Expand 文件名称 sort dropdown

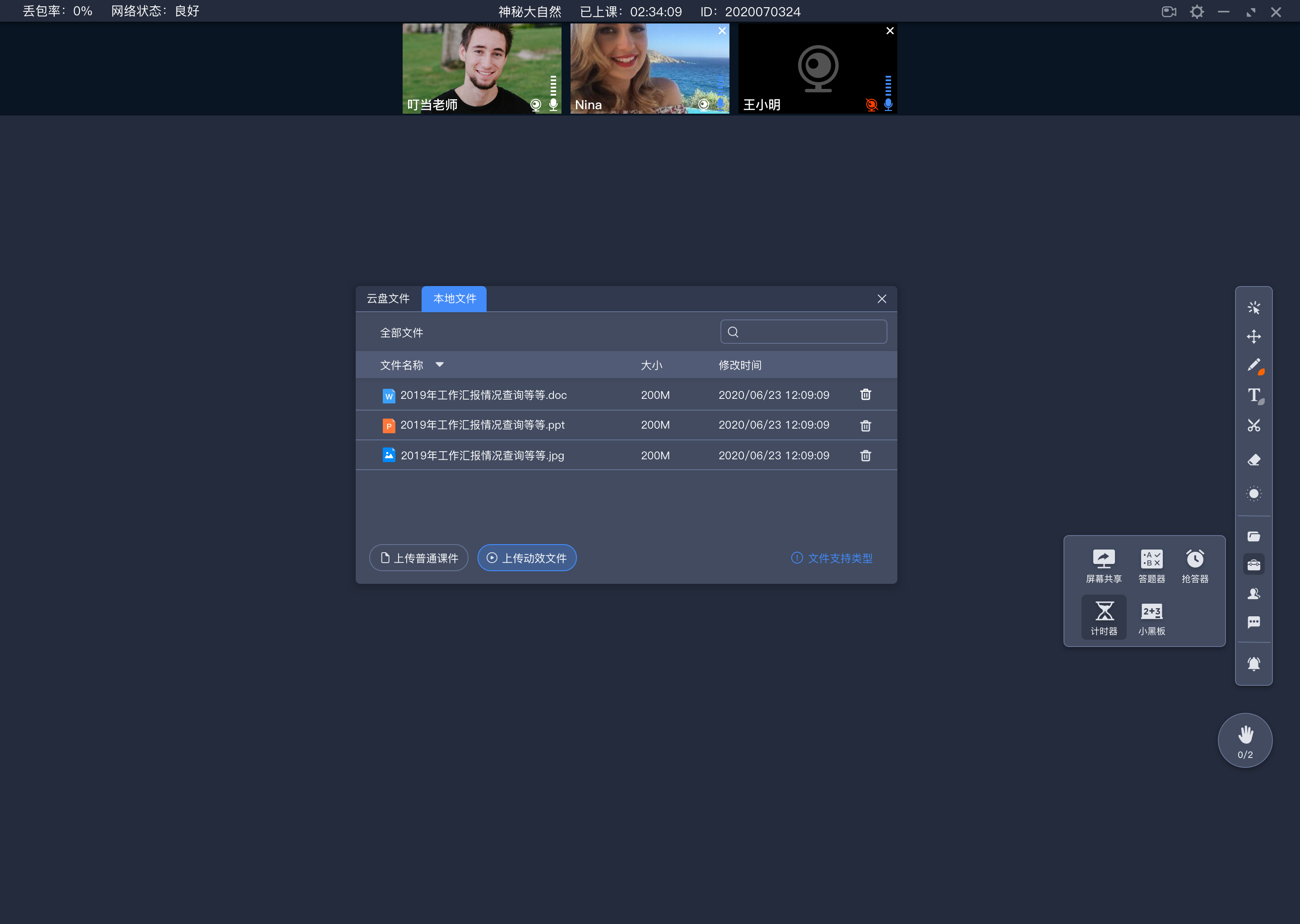pyautogui.click(x=440, y=365)
